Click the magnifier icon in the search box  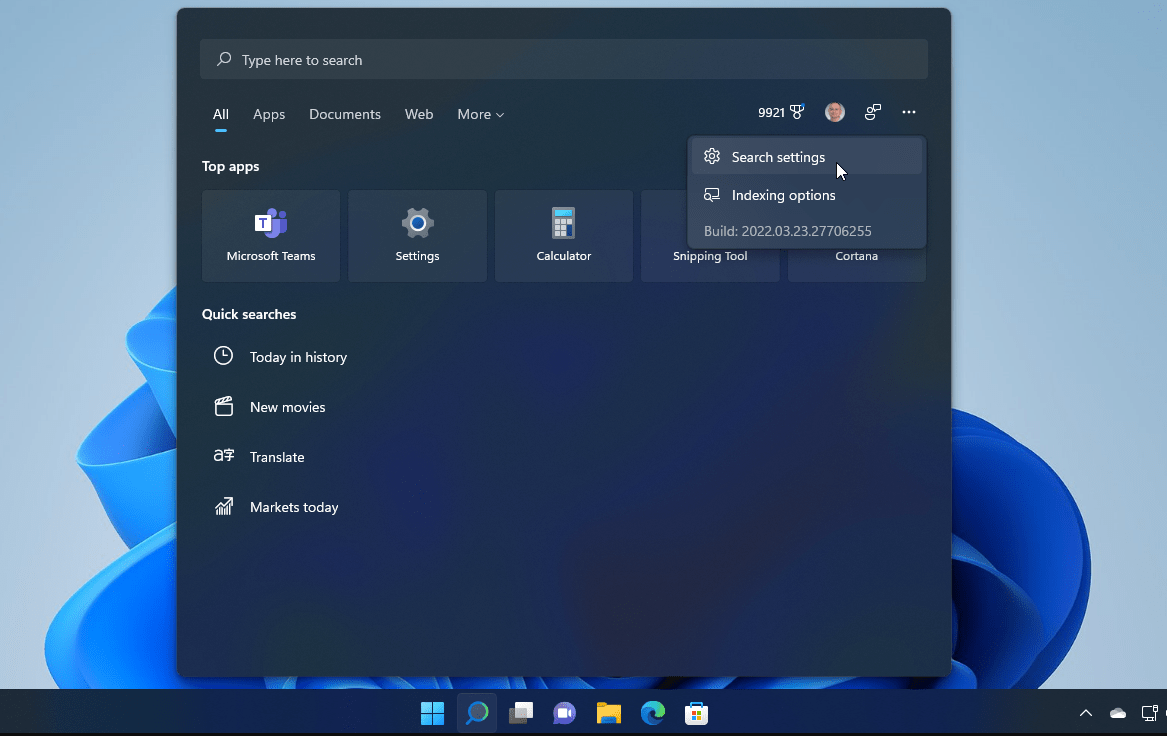click(x=223, y=59)
